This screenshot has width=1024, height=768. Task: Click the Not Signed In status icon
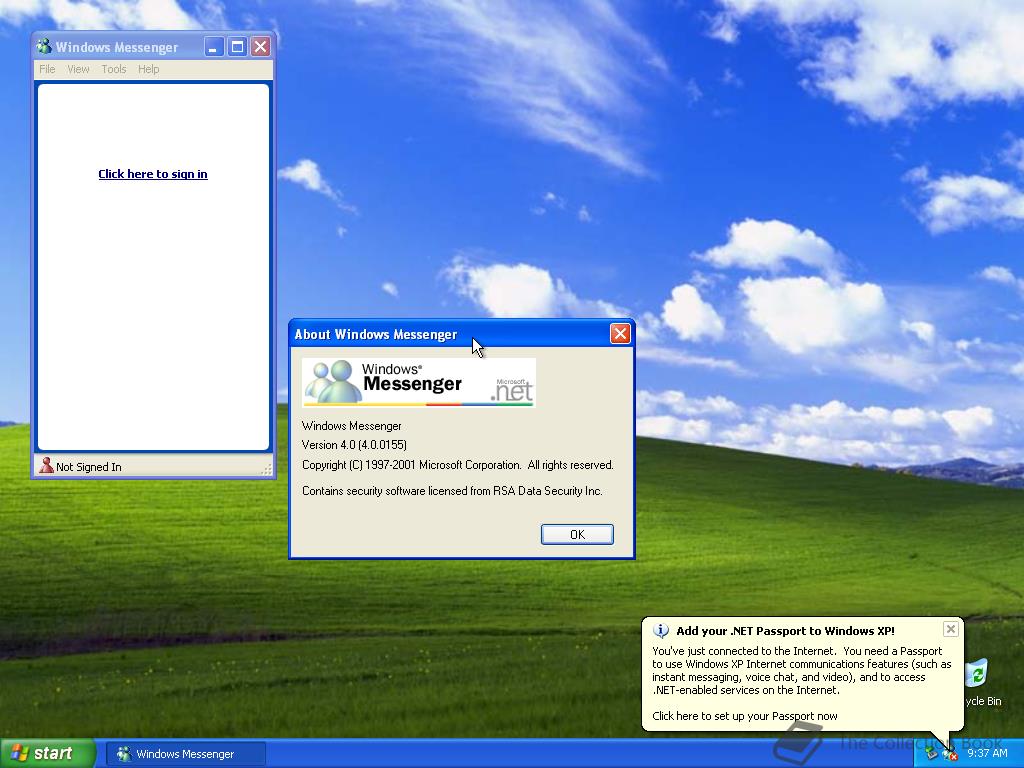pyautogui.click(x=46, y=466)
